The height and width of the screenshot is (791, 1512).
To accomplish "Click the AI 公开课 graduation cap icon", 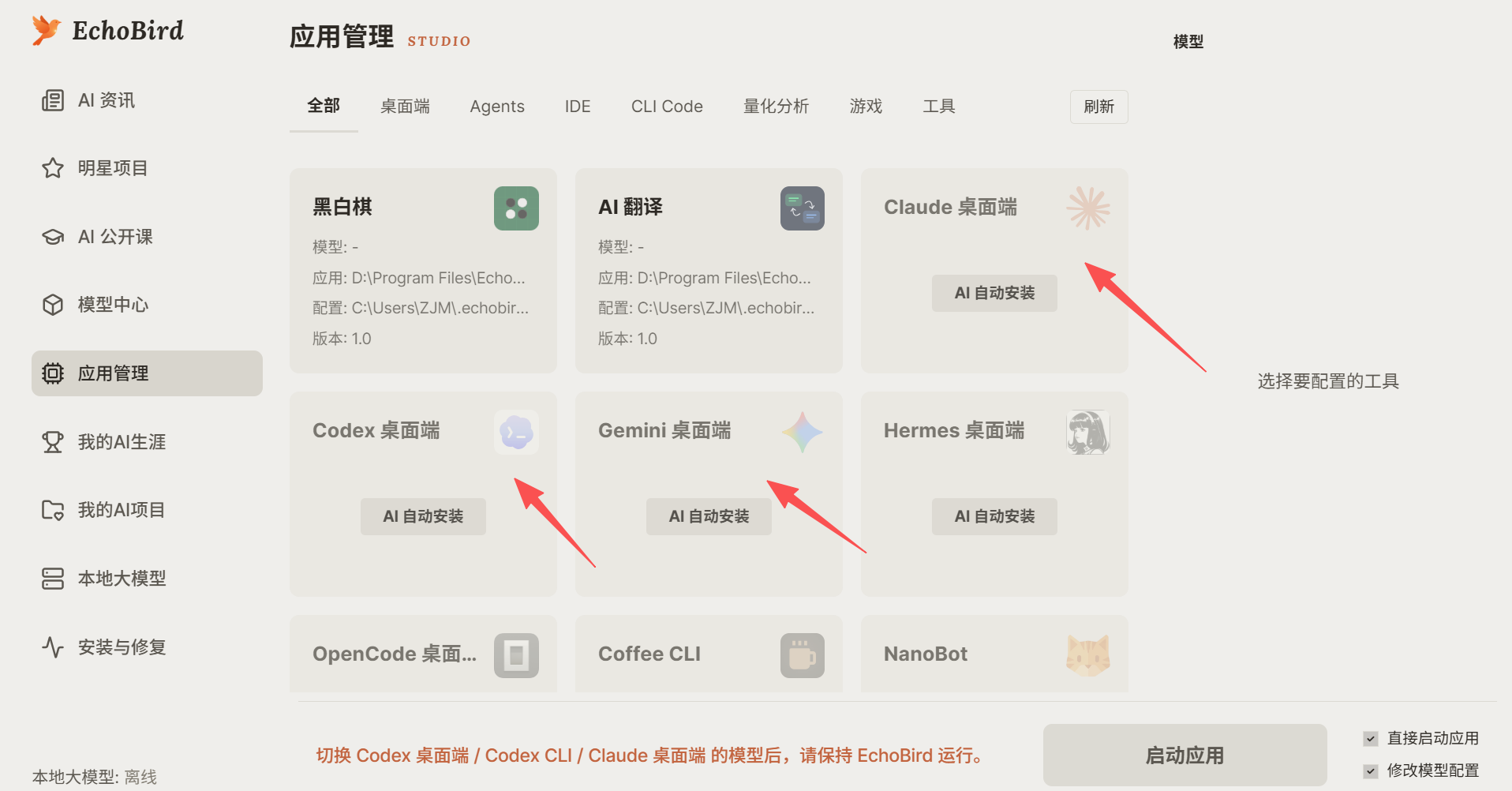I will click(x=53, y=237).
